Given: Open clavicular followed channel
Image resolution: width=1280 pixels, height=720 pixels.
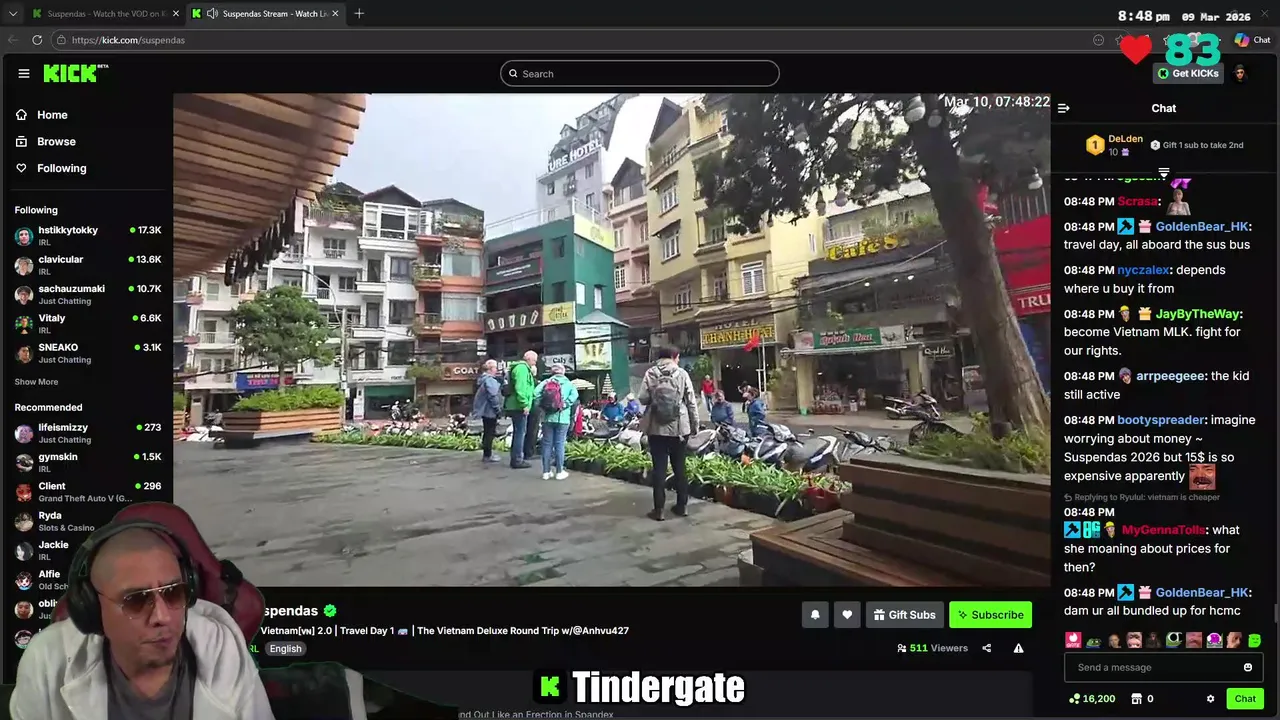Looking at the screenshot, I should 87,265.
